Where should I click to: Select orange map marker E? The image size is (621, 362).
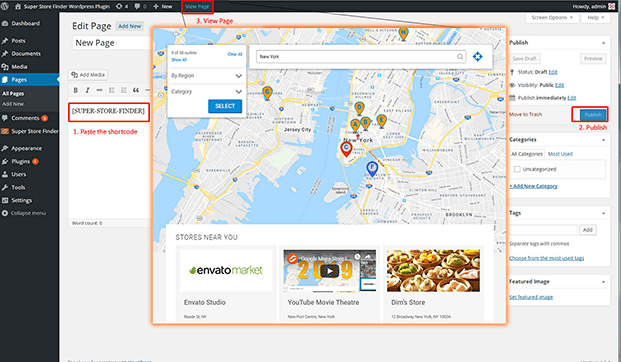tap(381, 121)
